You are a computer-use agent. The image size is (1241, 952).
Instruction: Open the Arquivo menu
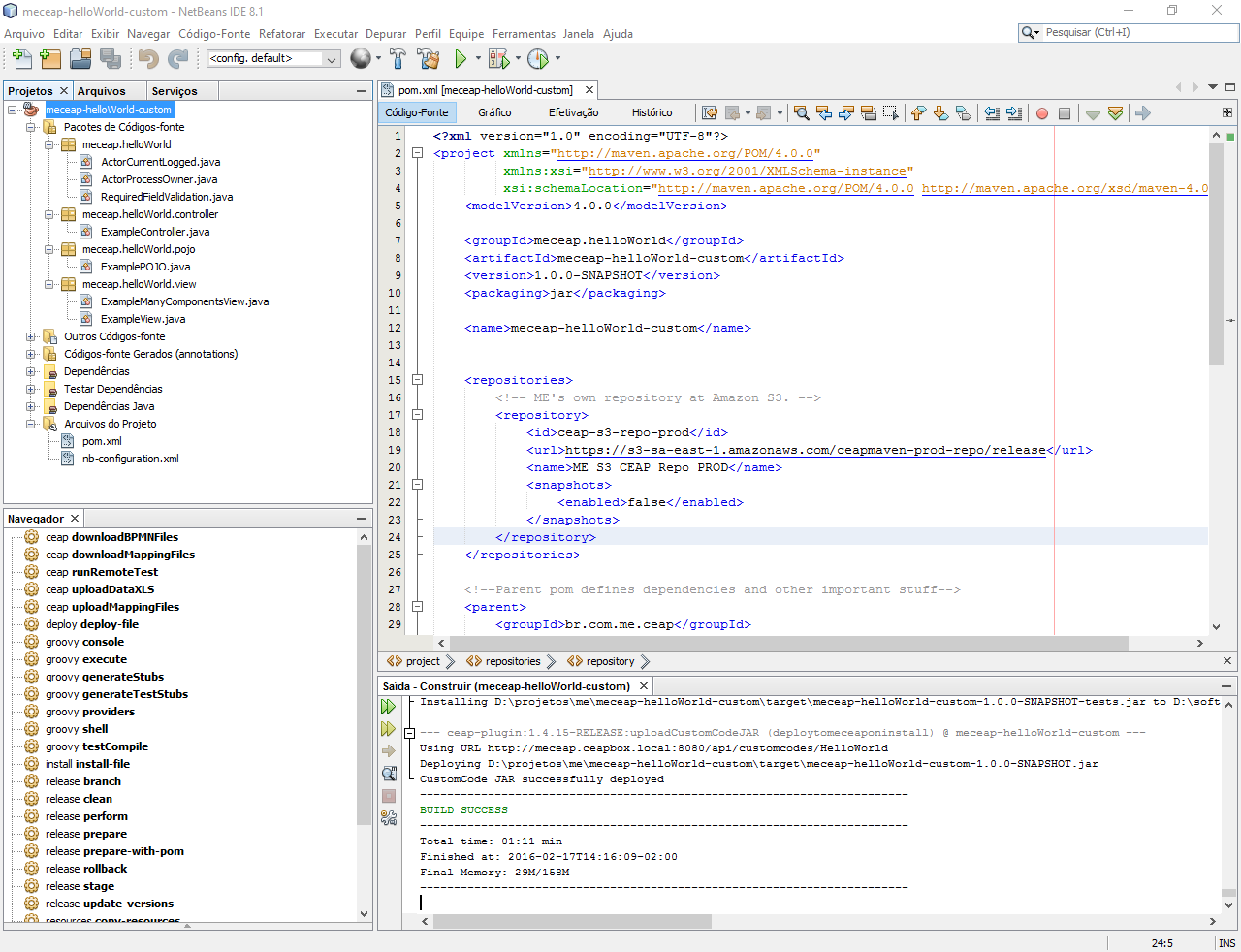tap(24, 34)
